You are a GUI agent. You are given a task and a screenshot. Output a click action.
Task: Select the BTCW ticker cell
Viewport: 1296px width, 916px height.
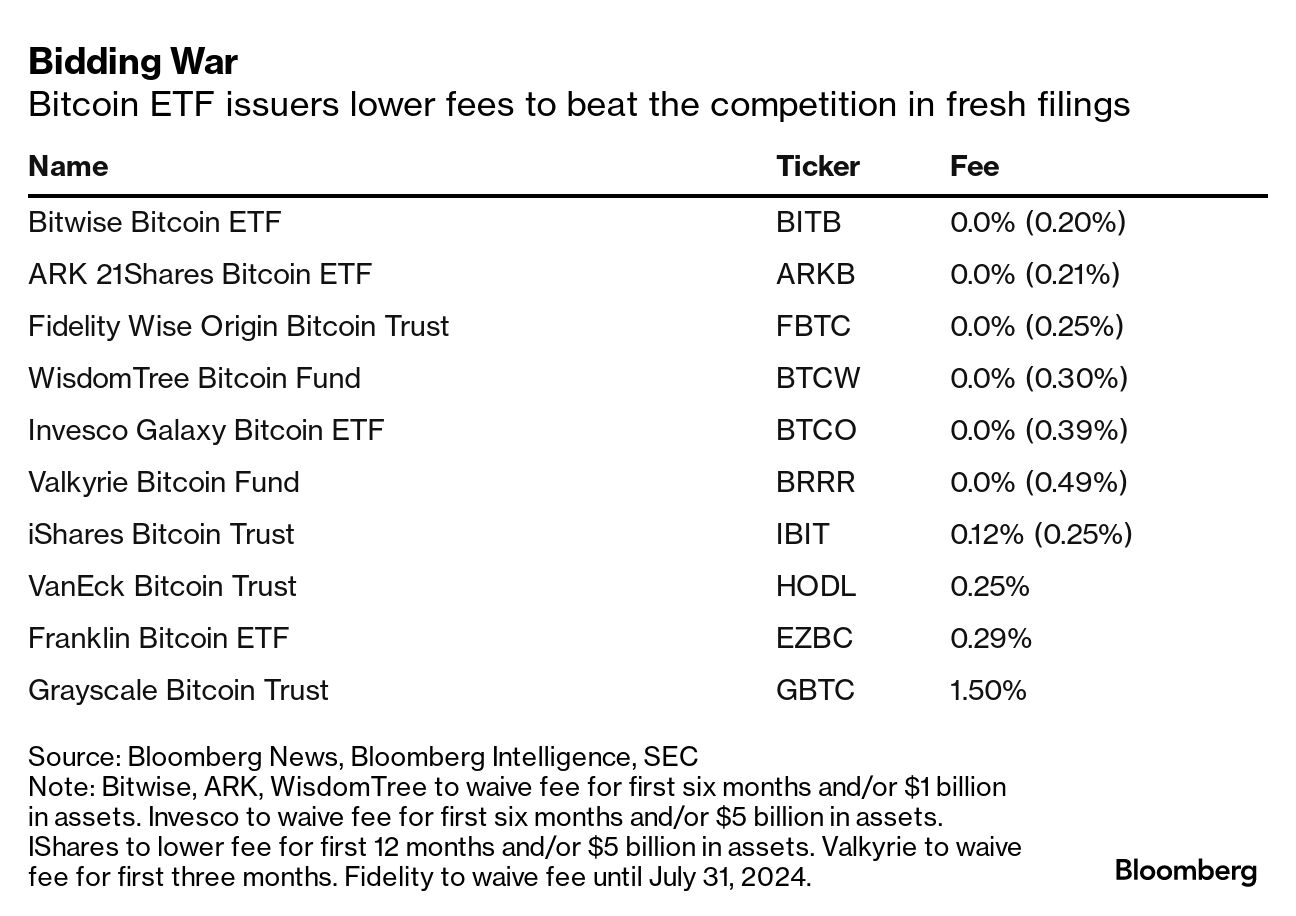coord(817,378)
